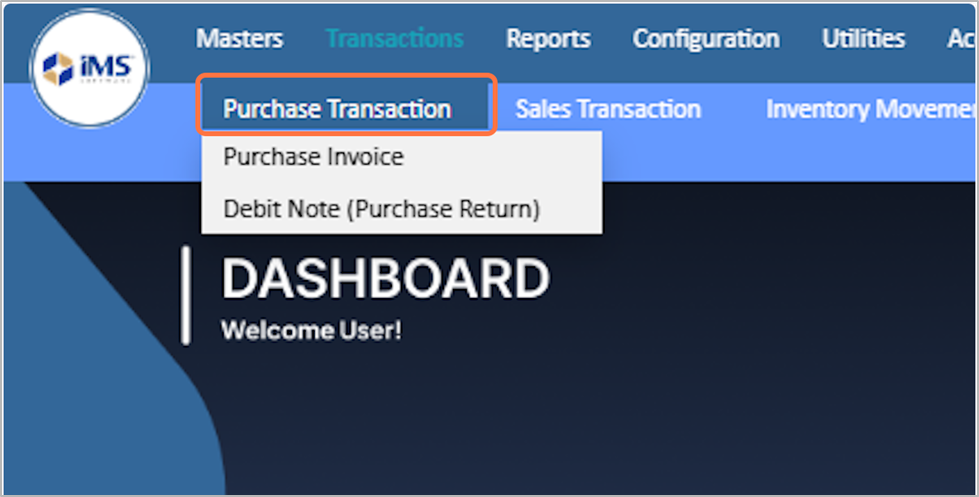The width and height of the screenshot is (979, 497).
Task: Choose Debit Note (Purchase Return) option
Action: point(381,209)
